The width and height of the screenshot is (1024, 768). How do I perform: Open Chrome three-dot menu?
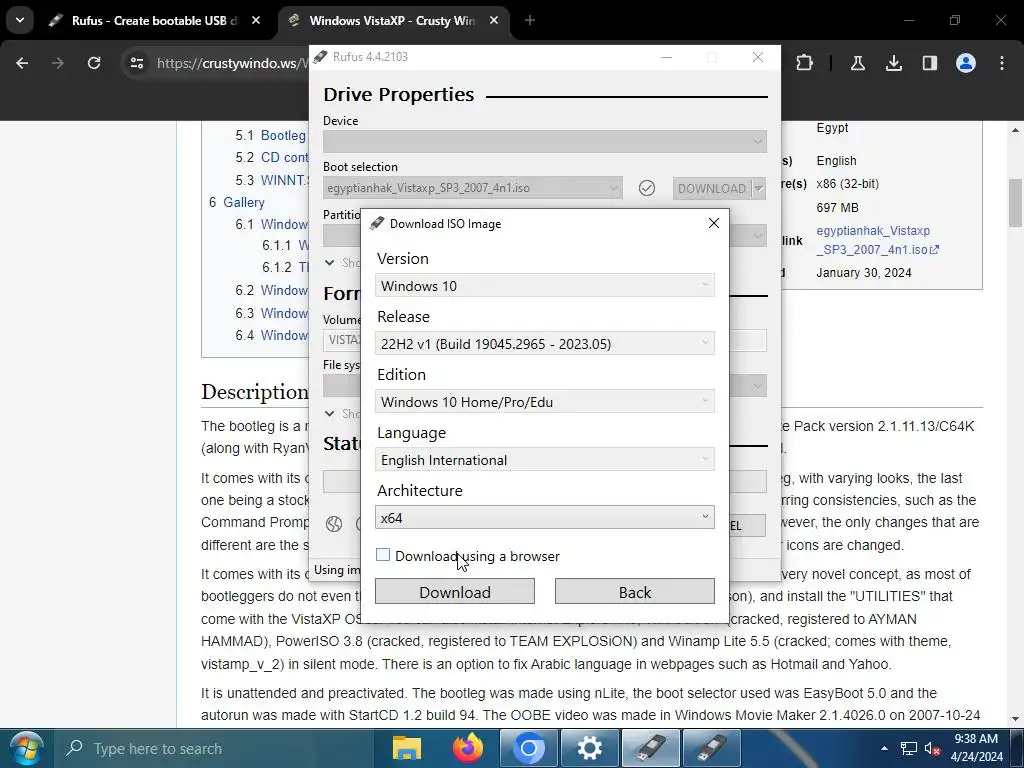(x=1002, y=63)
